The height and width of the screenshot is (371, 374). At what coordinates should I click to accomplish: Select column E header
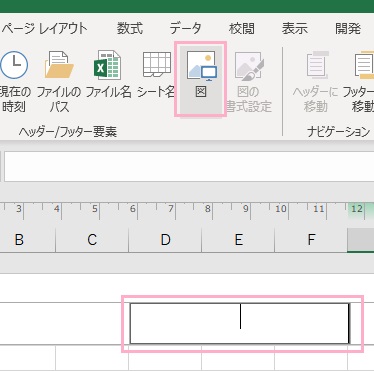(238, 240)
